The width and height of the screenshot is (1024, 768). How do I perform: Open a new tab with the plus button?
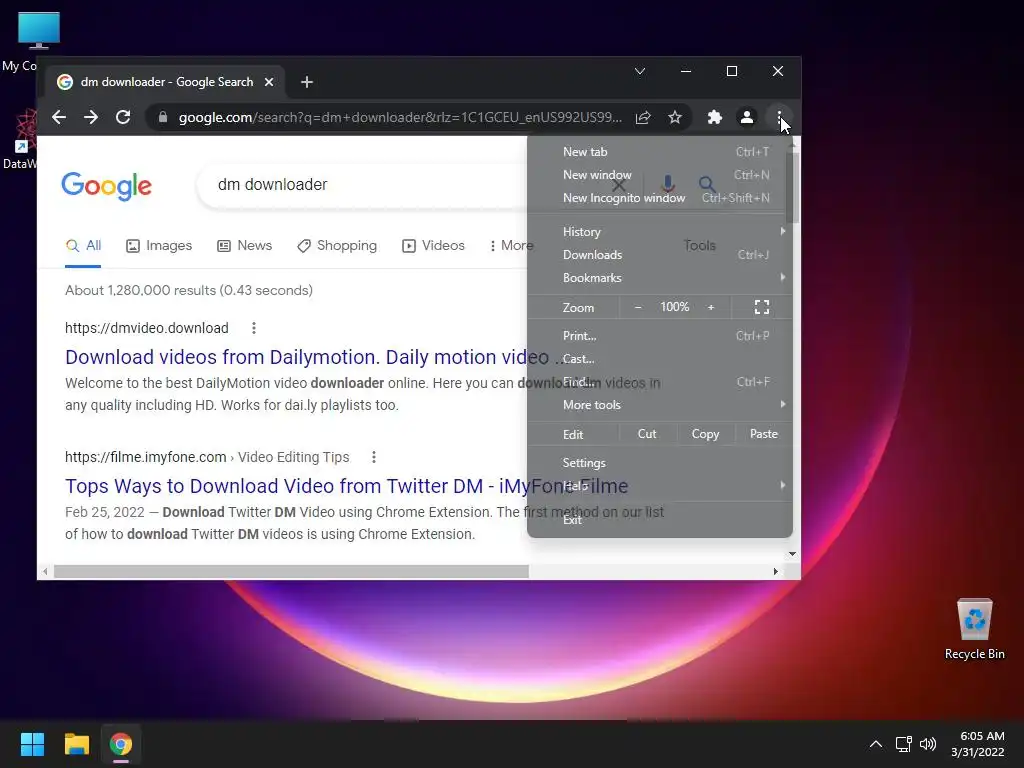(x=307, y=82)
